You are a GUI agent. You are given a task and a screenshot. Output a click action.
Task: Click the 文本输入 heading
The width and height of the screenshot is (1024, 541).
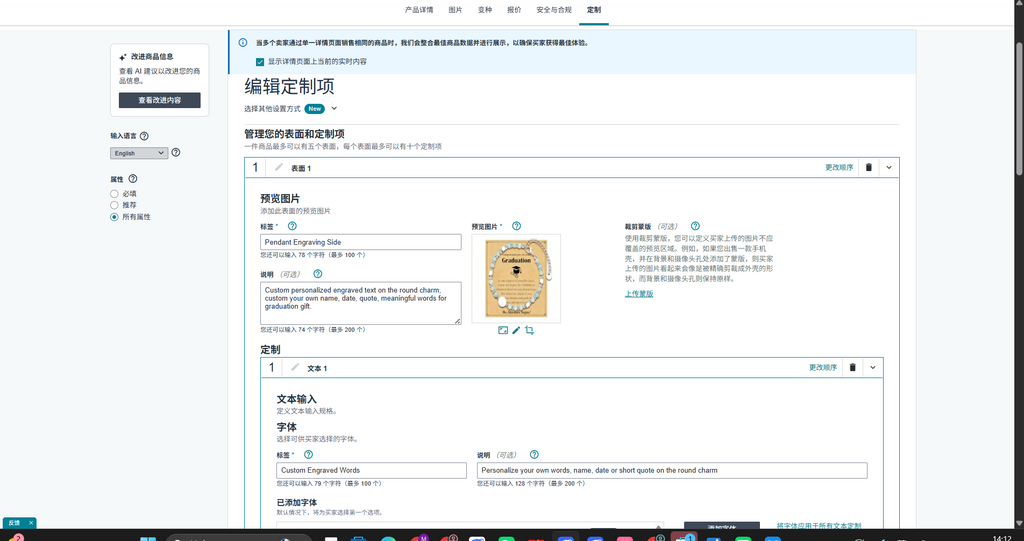tap(296, 399)
